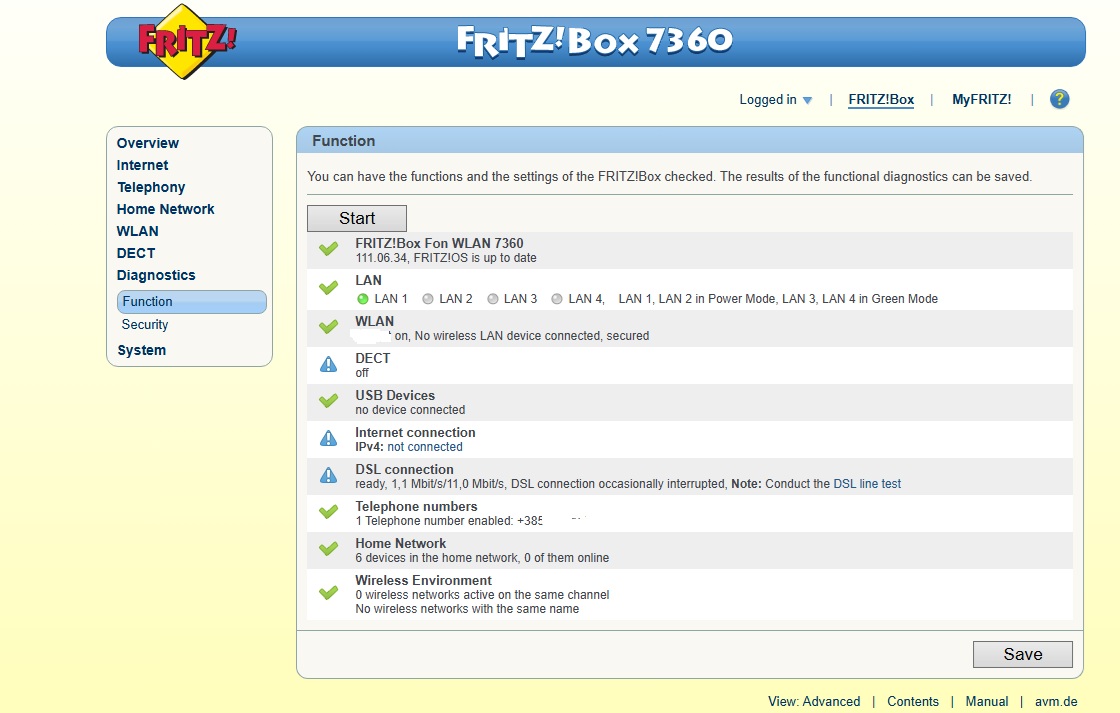1120x713 pixels.
Task: Click the green checkmark beside the LAN row
Action: 329,288
